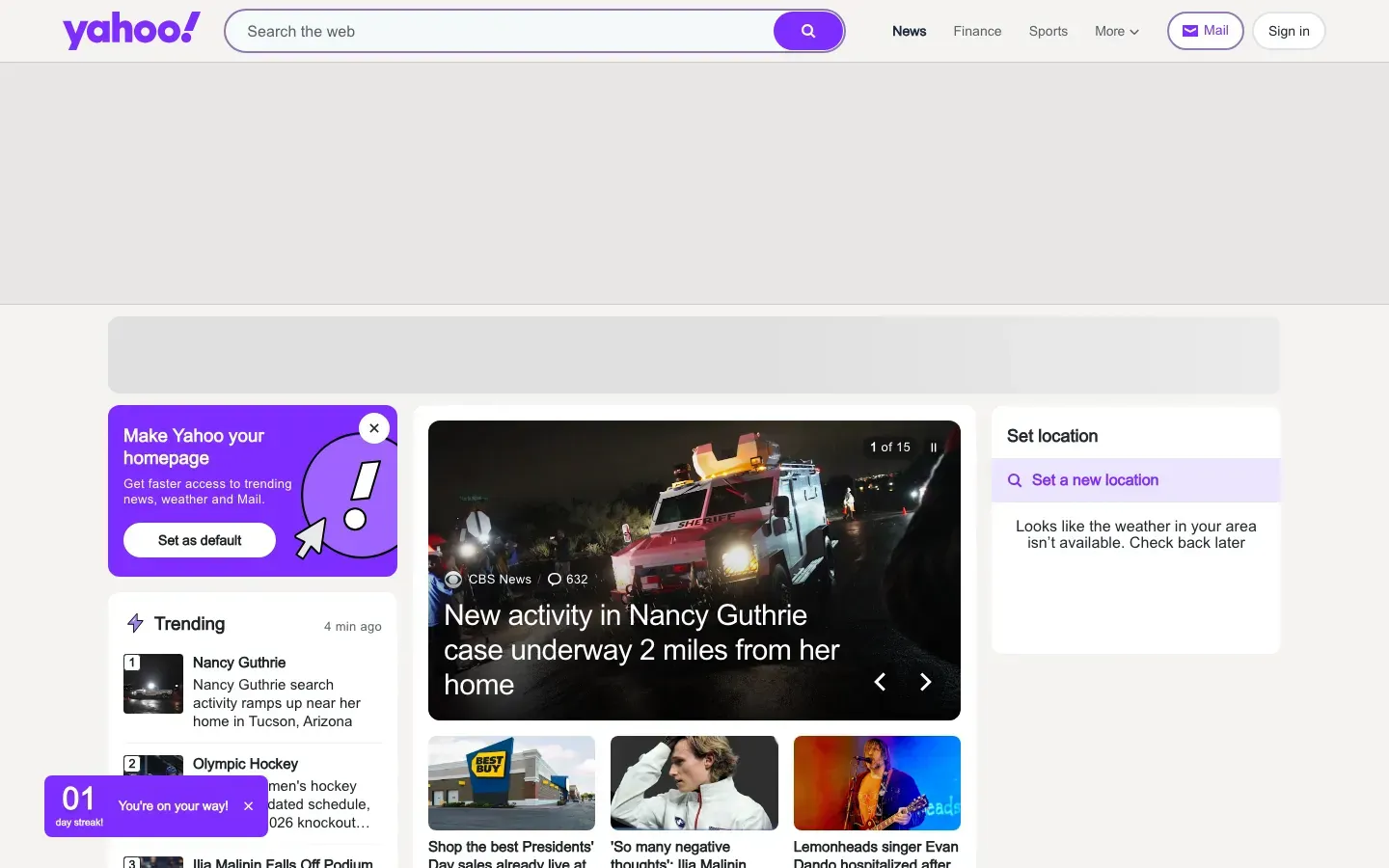Screen dimensions: 1389x868
Task: Click the Sign in button
Action: pyautogui.click(x=1288, y=30)
